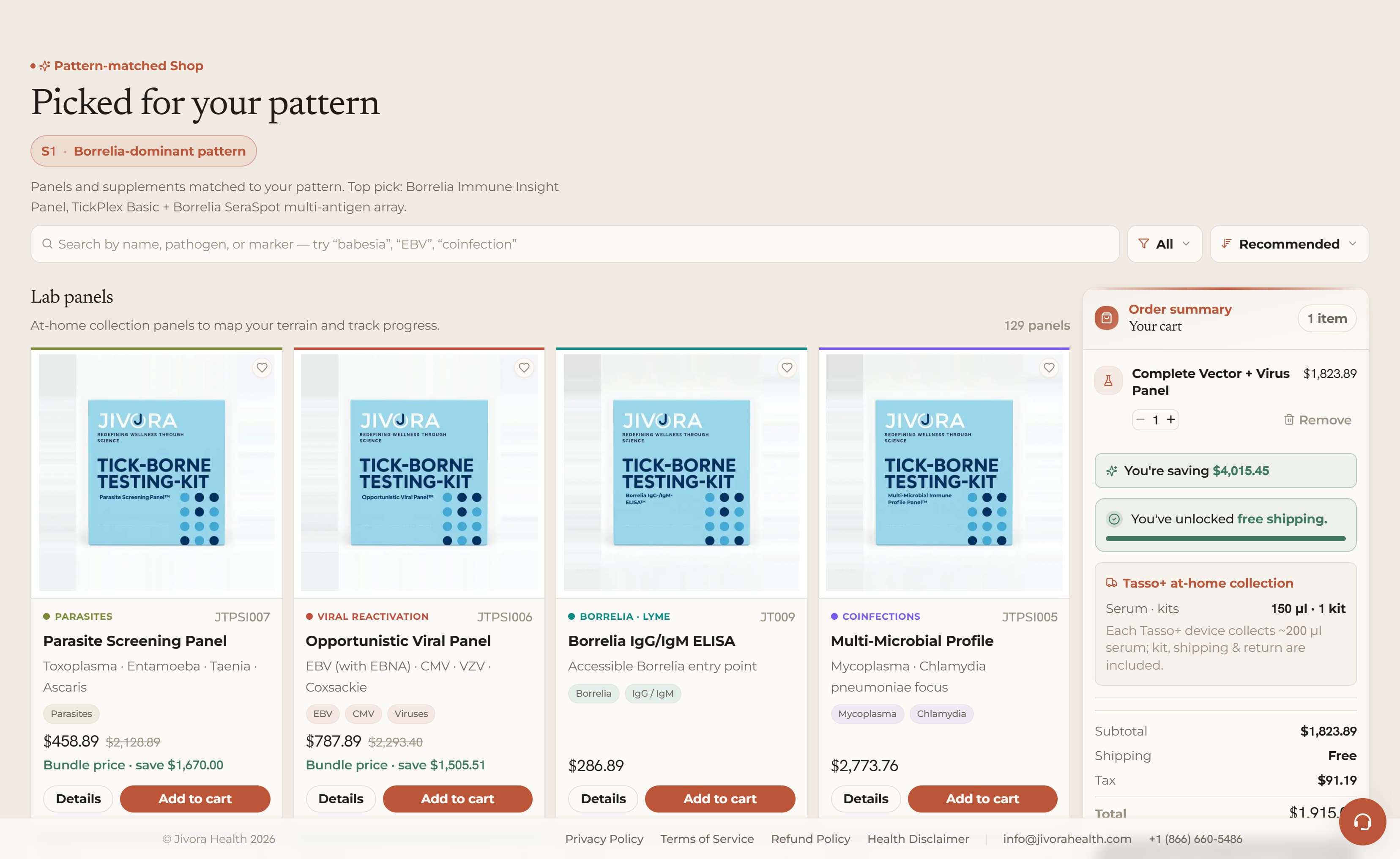Add Borrelia IgG/IgM ELISA to cart

coord(720,799)
